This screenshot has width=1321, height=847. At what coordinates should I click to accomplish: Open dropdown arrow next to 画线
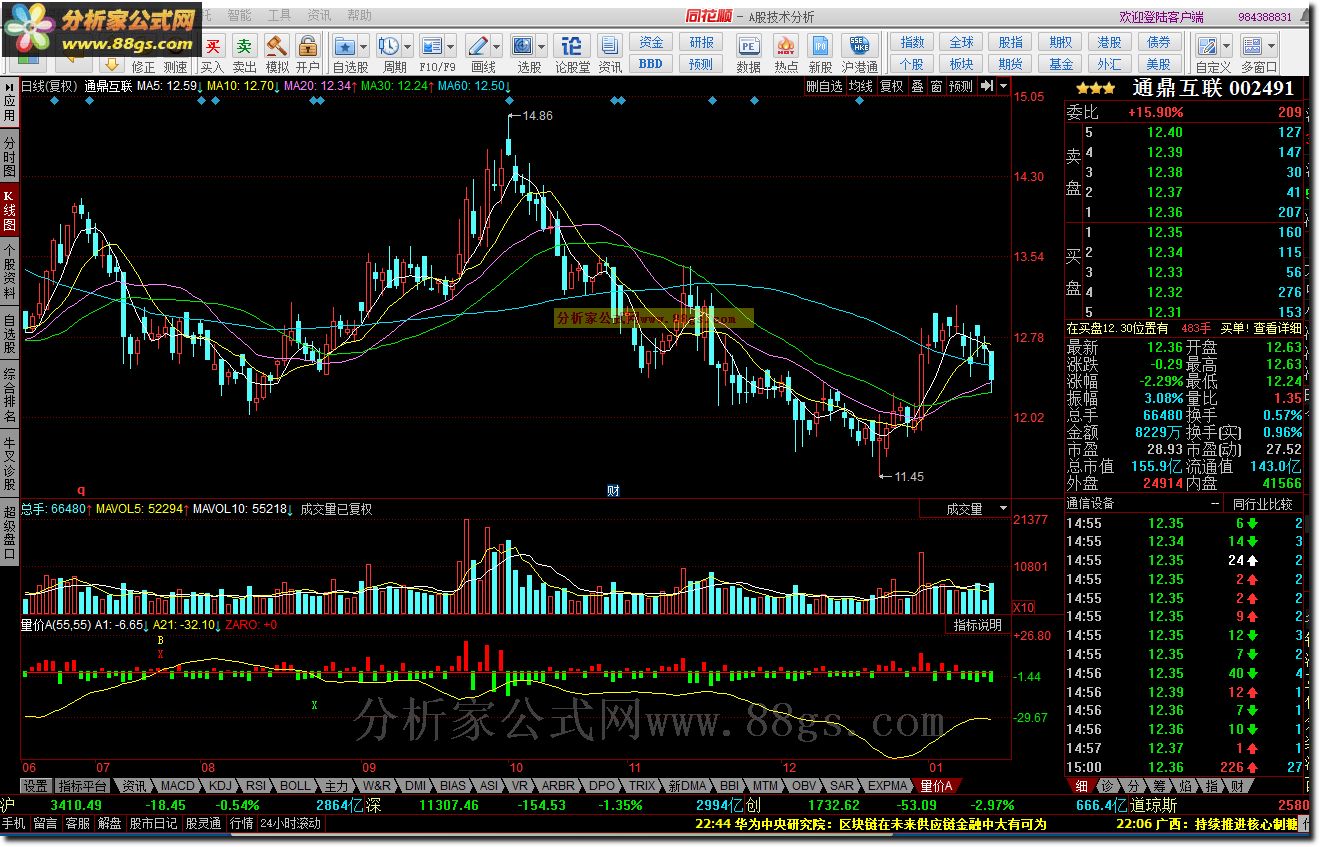496,46
